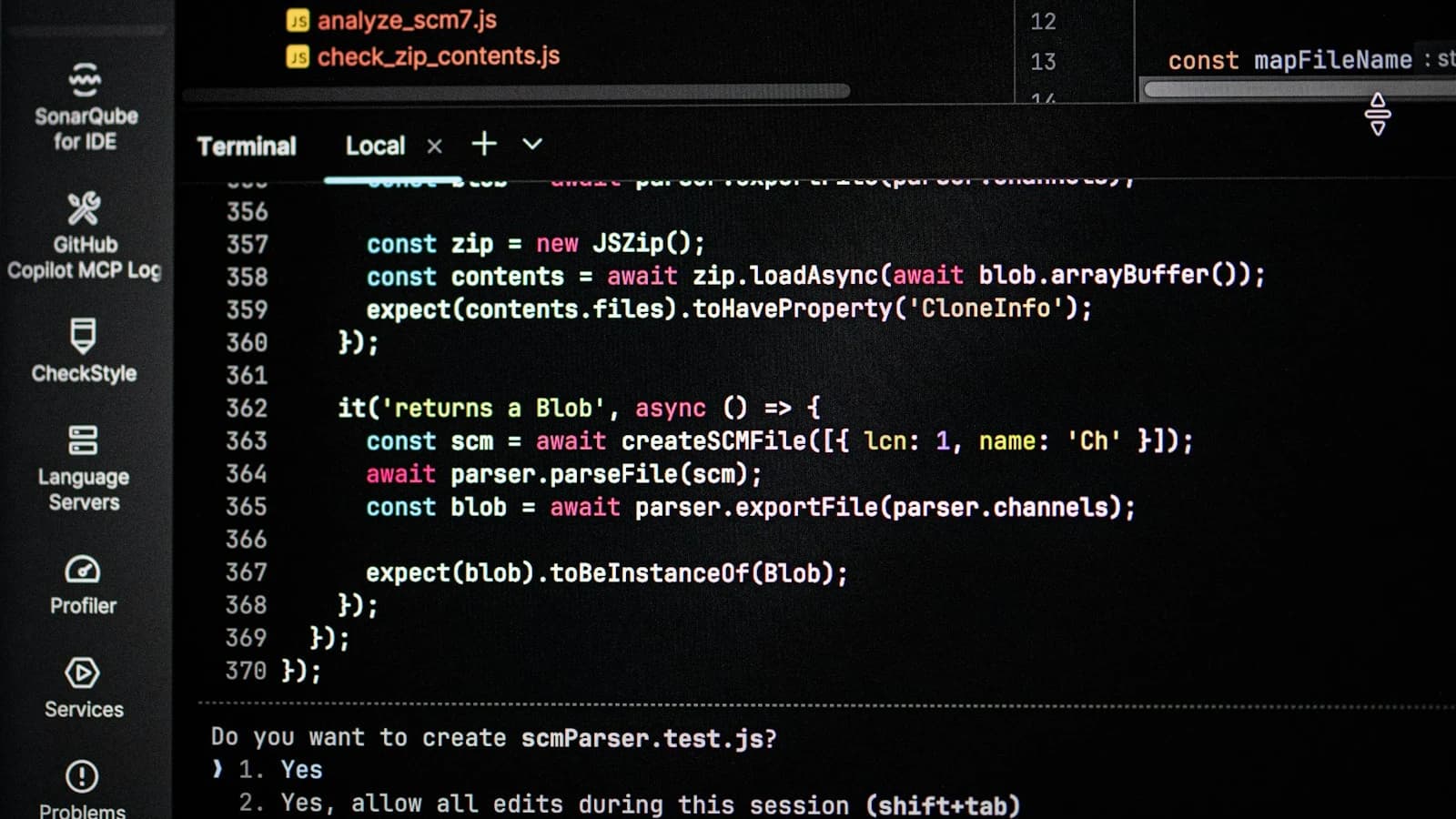Close the Local terminal tab
This screenshot has height=819, width=1456.
435,146
